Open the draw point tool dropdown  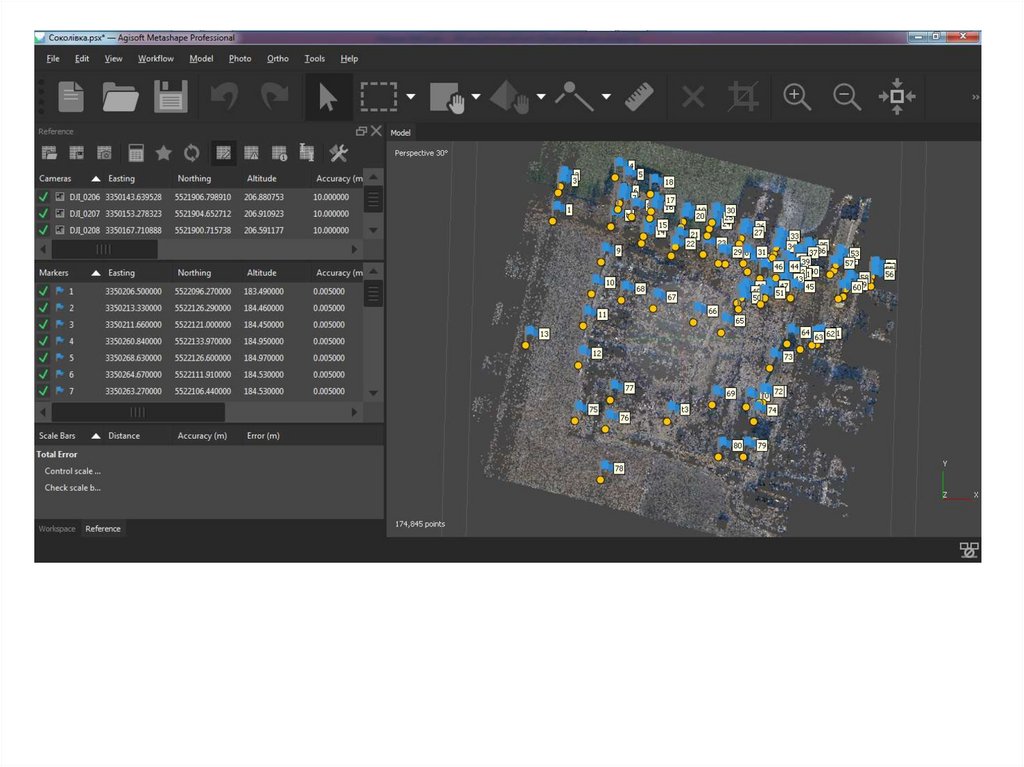[606, 97]
